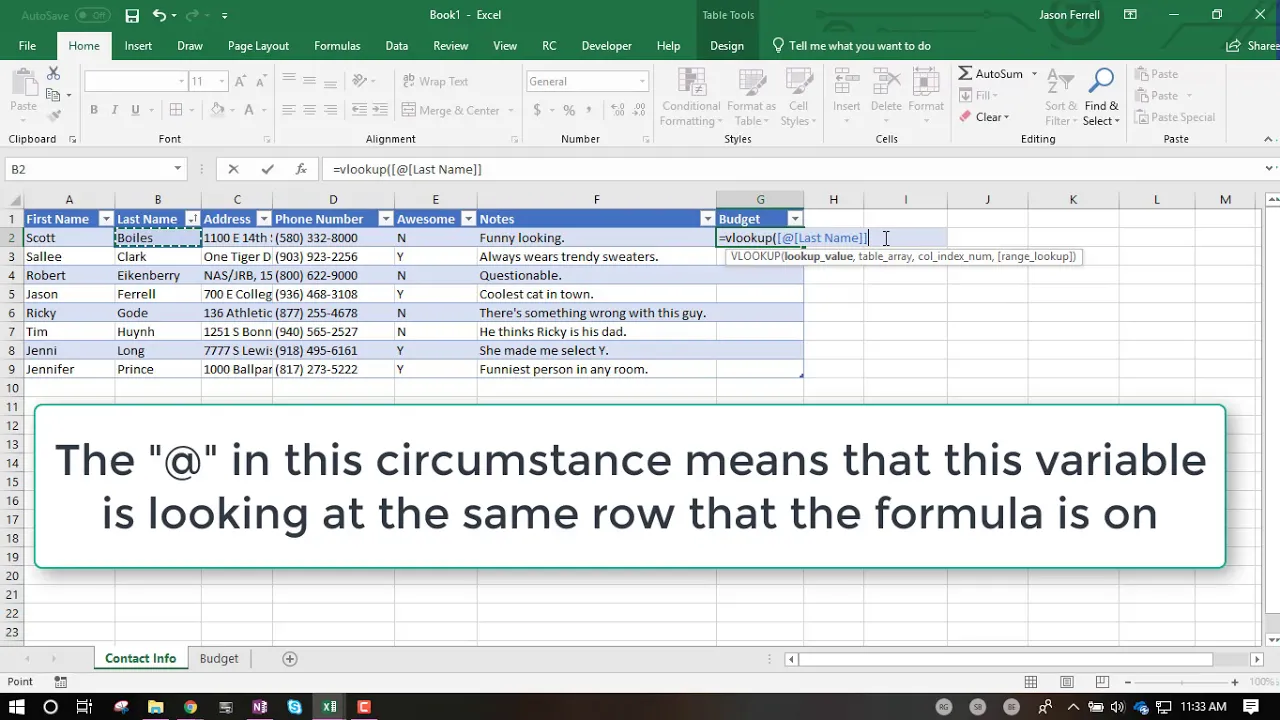The height and width of the screenshot is (720, 1280).
Task: Switch to the Insert ribbon tab
Action: pyautogui.click(x=138, y=46)
